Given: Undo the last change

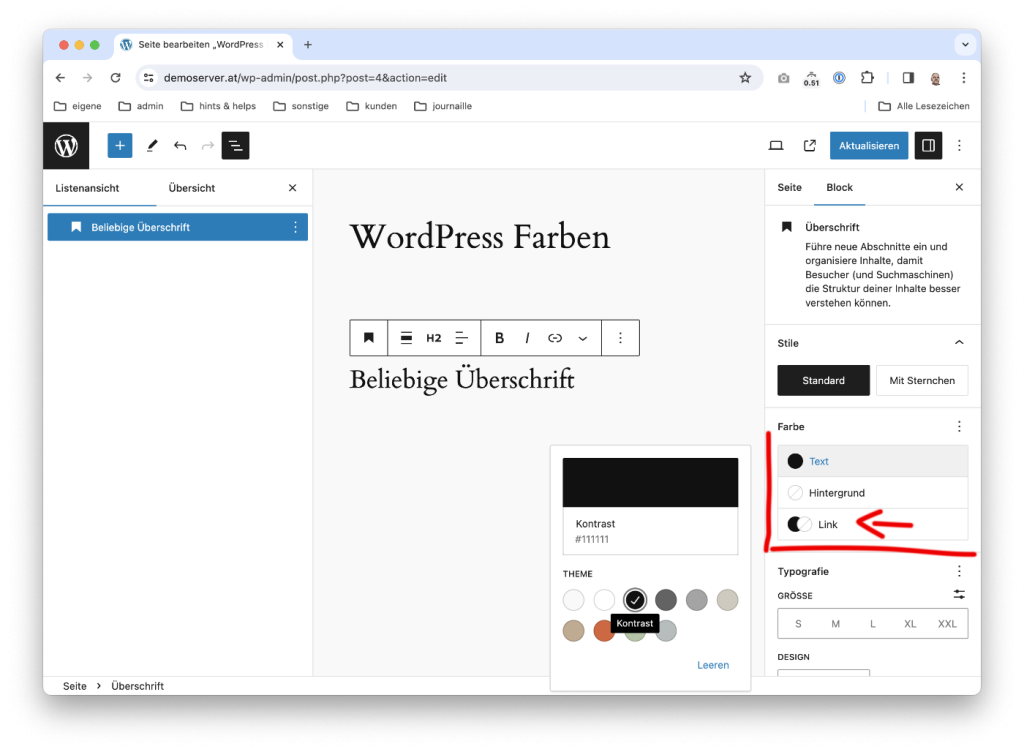Looking at the screenshot, I should click(180, 146).
